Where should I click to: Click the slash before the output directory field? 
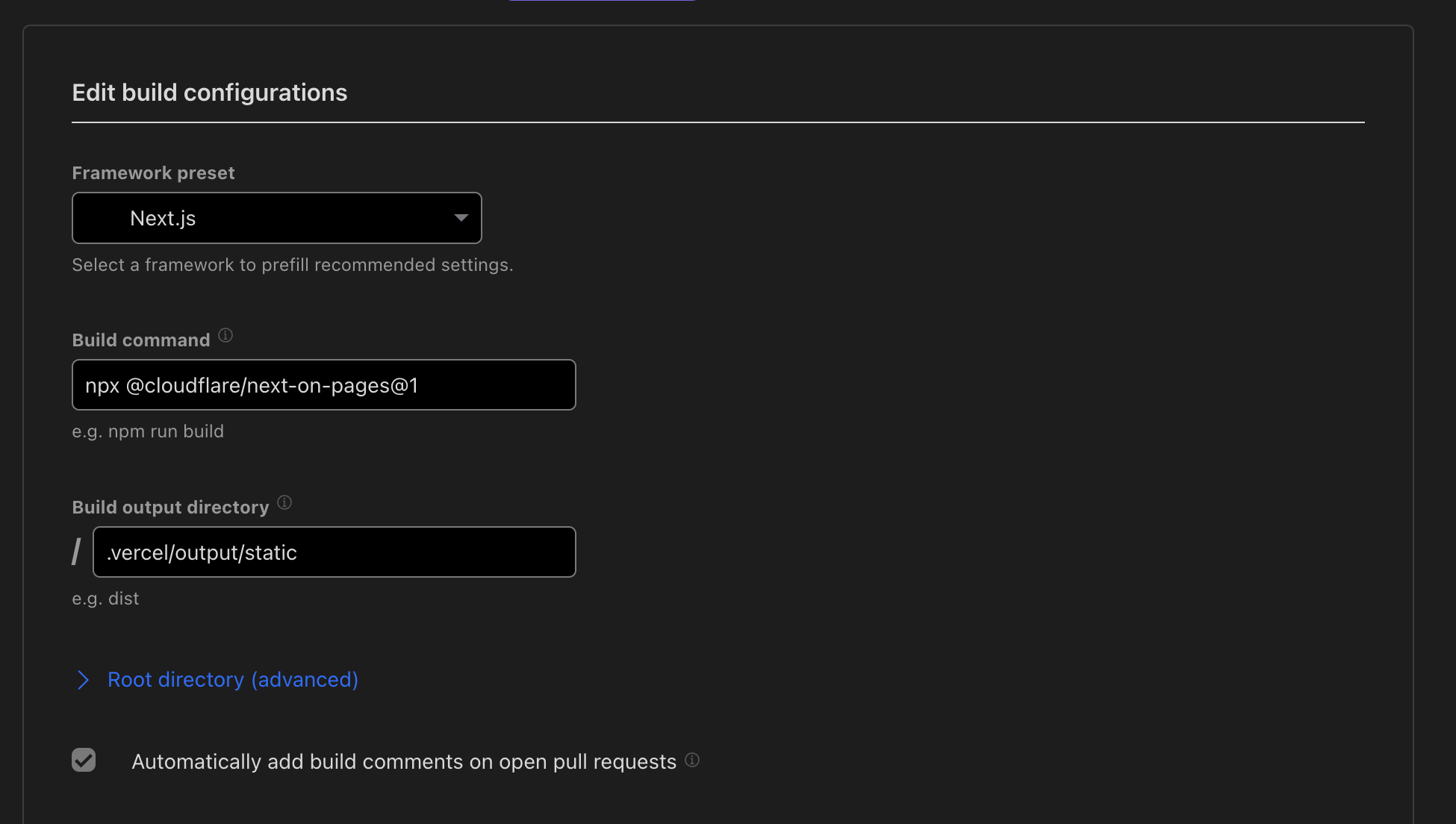click(x=77, y=551)
